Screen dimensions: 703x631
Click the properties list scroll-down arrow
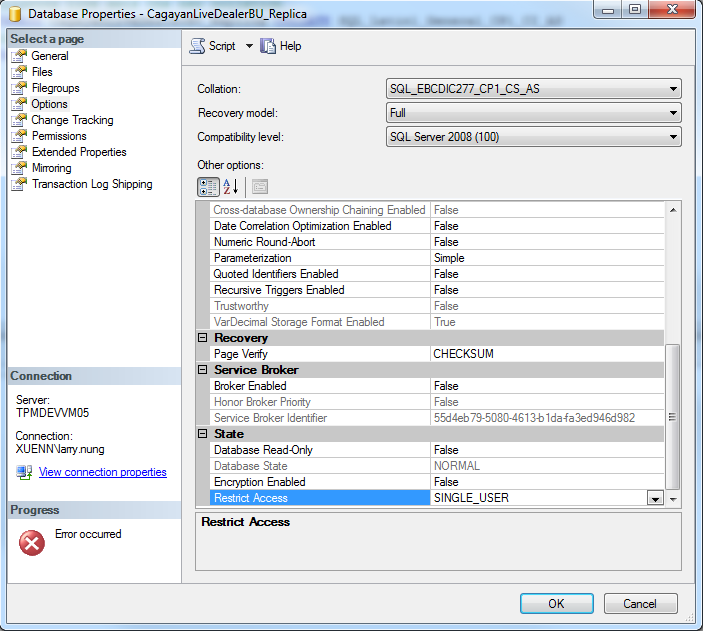pos(673,499)
